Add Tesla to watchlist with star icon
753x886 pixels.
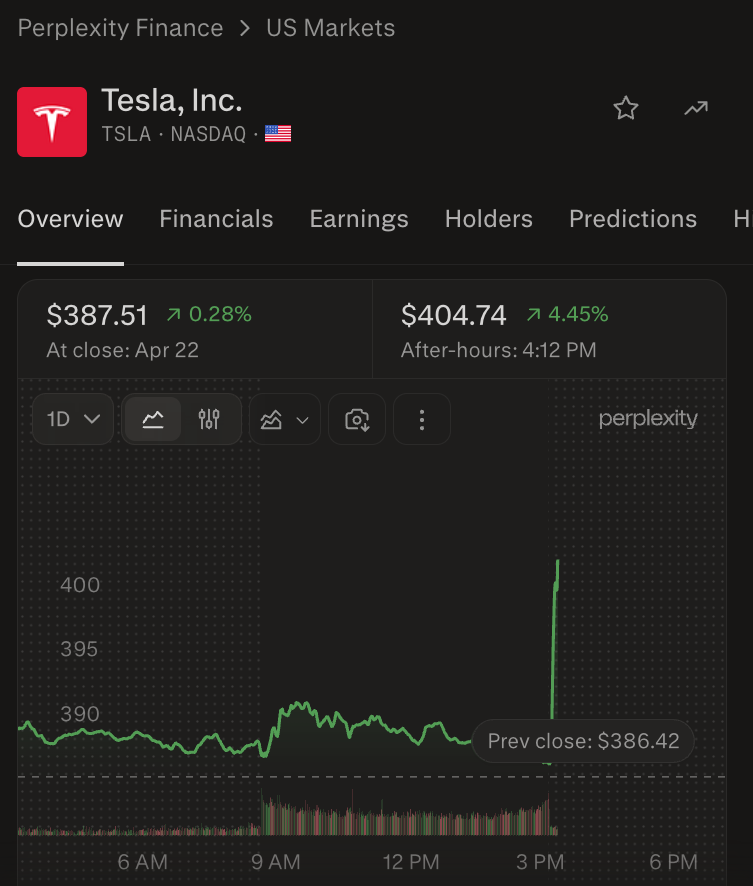point(626,109)
